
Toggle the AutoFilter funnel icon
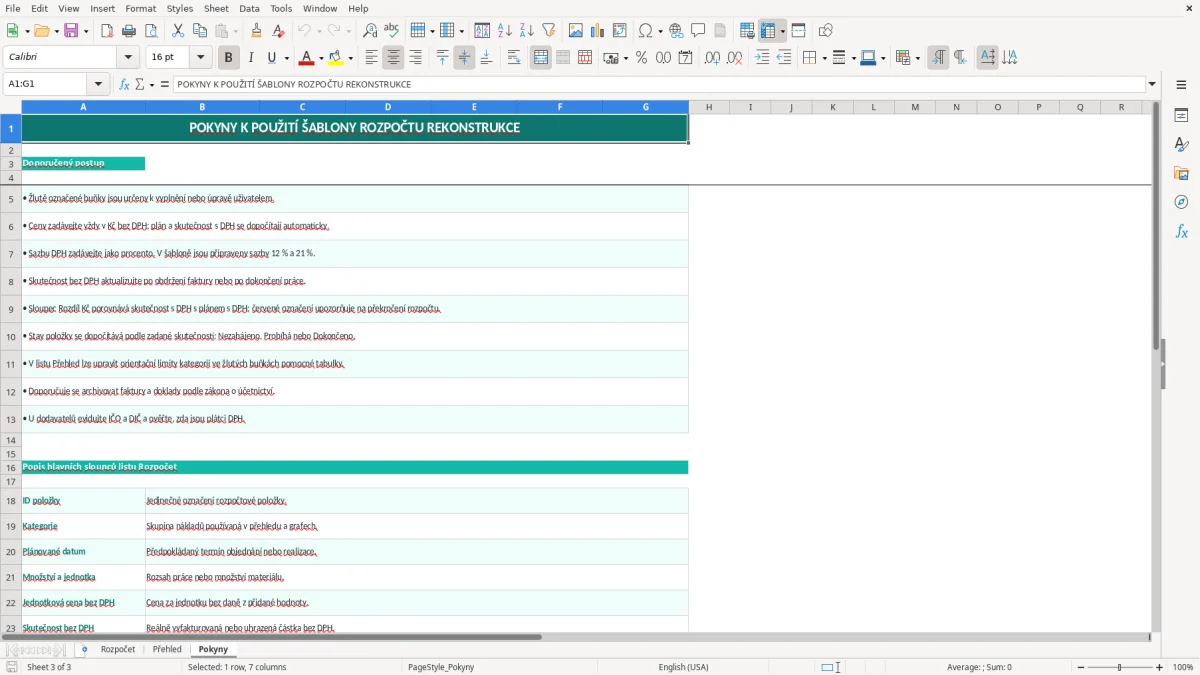click(549, 31)
